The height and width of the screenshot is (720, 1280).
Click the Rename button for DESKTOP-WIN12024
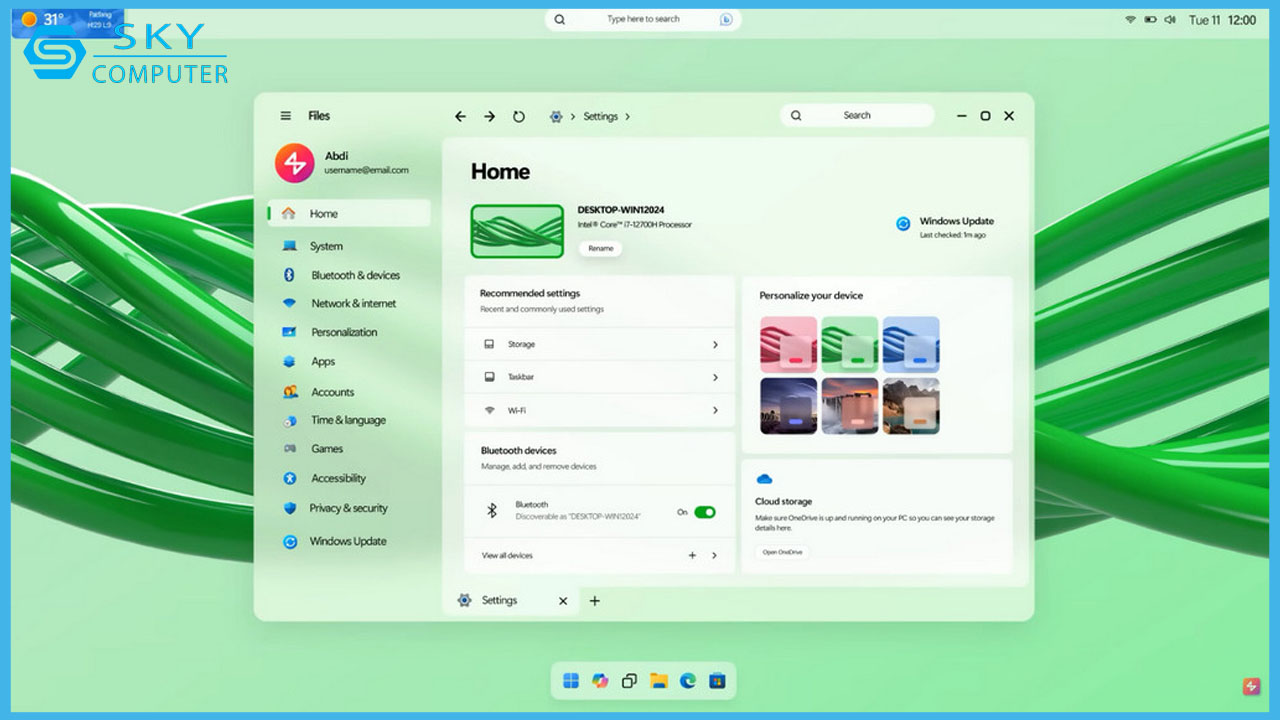point(600,248)
